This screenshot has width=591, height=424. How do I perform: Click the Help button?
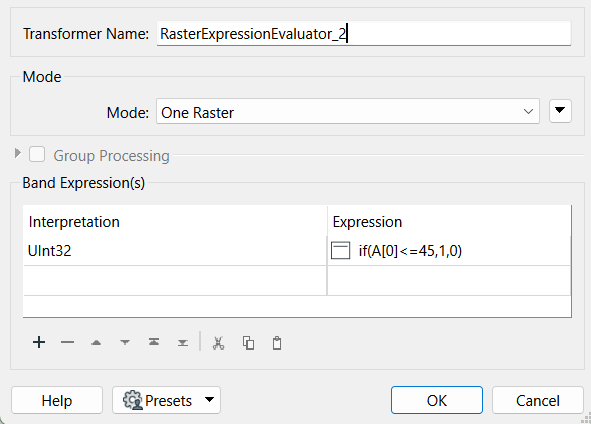pos(57,400)
